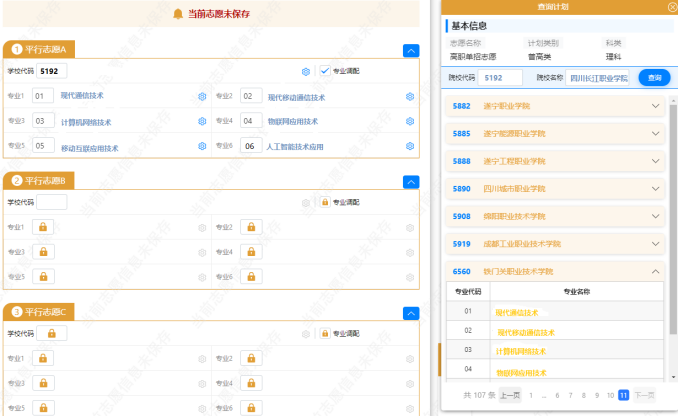Go to page 10 in pagination
The image size is (679, 416).
click(609, 395)
